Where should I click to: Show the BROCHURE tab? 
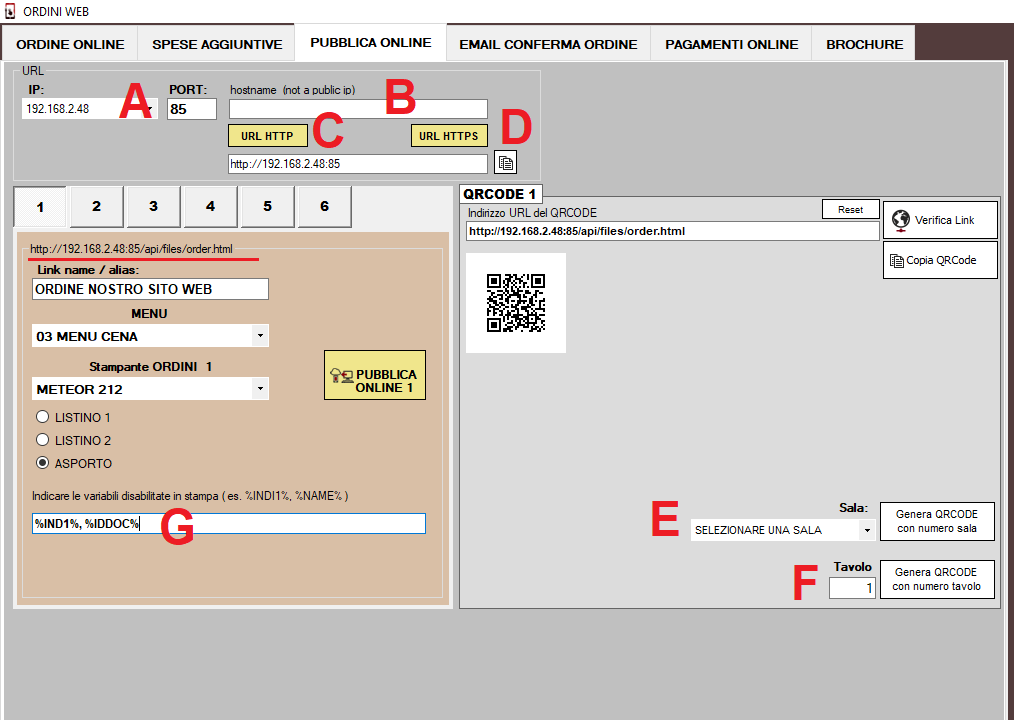pyautogui.click(x=864, y=44)
